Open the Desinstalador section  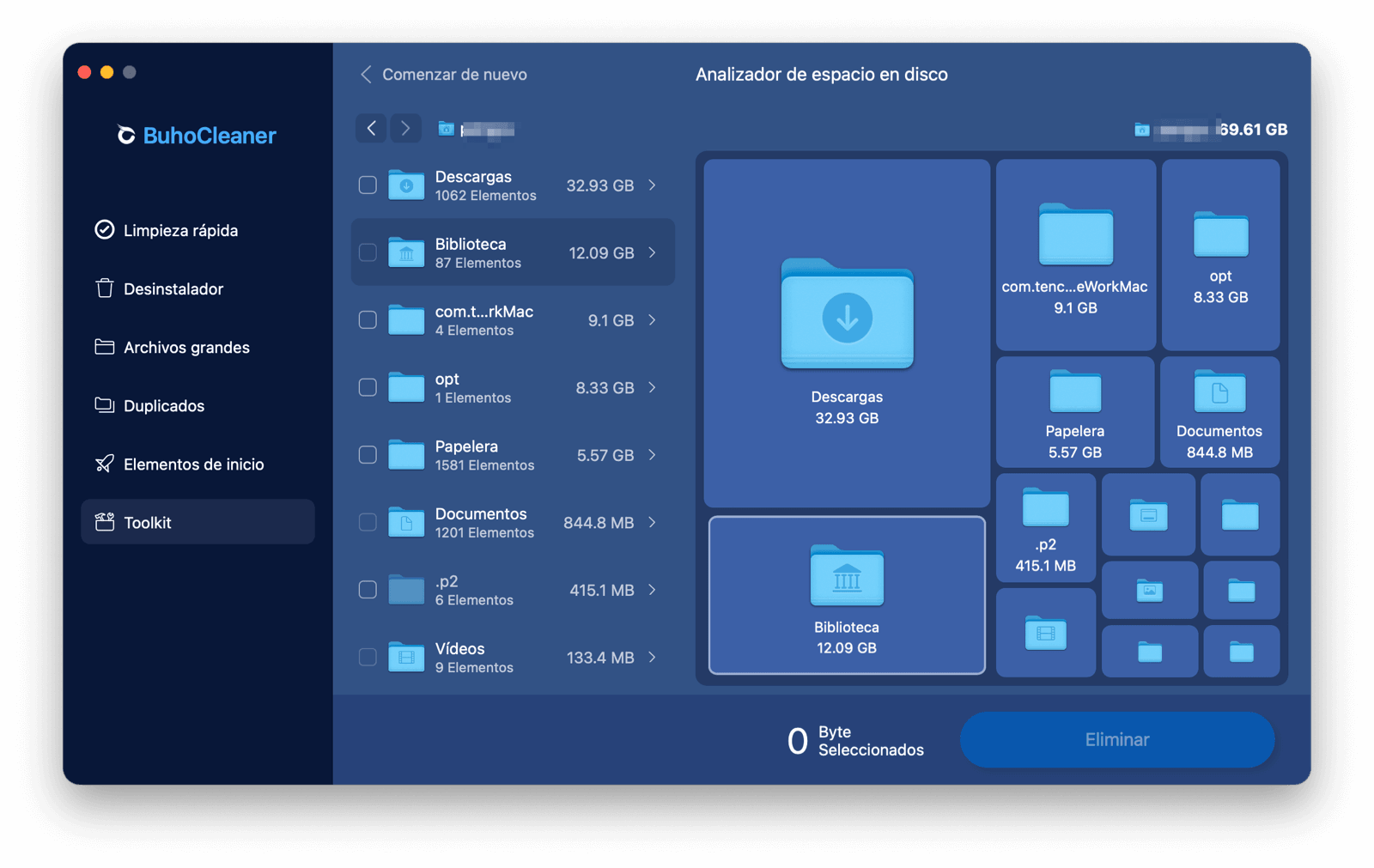(x=198, y=288)
